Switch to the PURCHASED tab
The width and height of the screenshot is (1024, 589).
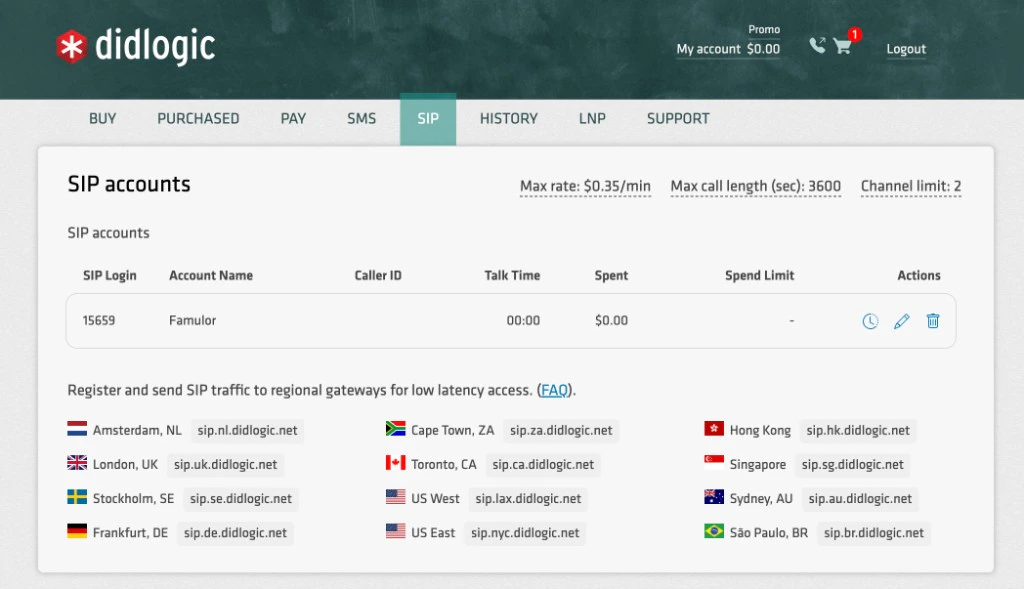pos(198,118)
